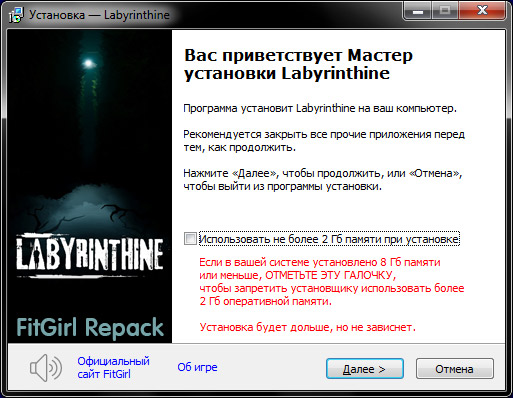This screenshot has width=513, height=398.
Task: Click the glowing light in the artwork
Action: [88, 63]
